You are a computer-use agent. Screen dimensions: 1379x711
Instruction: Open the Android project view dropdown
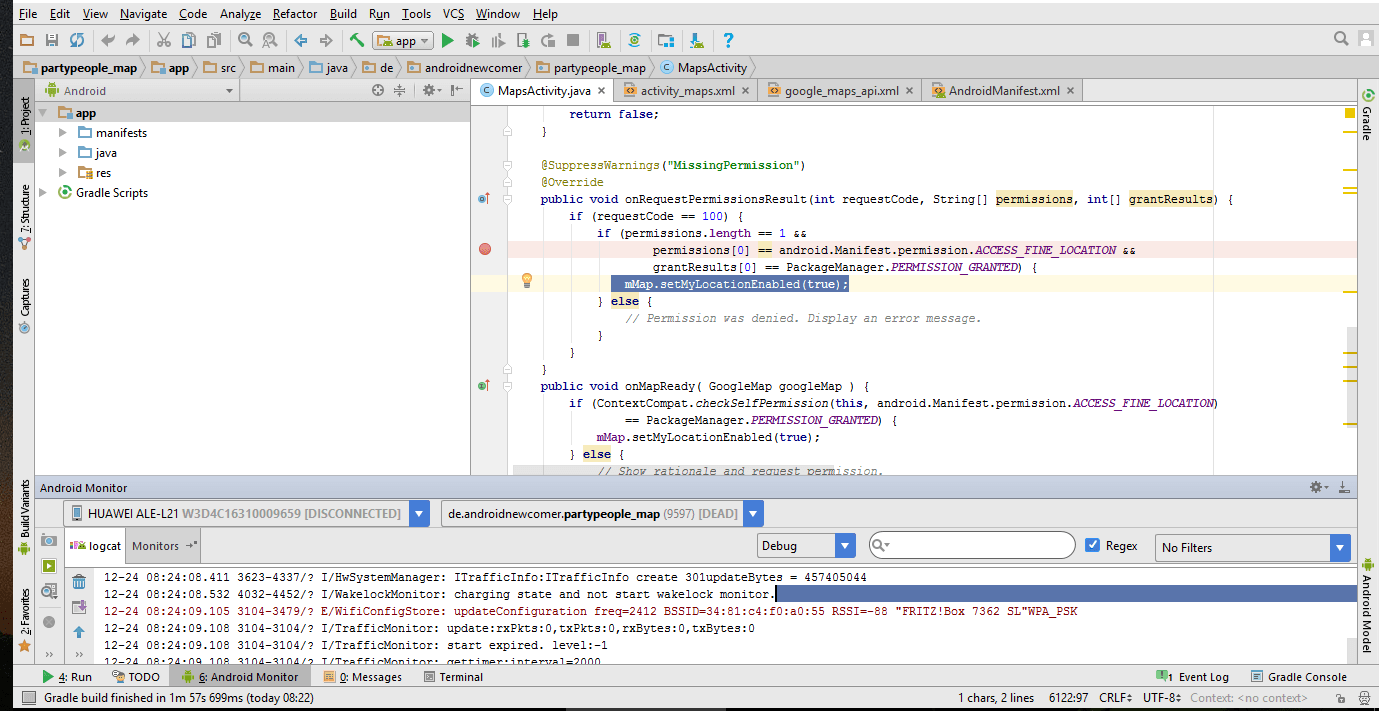(139, 90)
